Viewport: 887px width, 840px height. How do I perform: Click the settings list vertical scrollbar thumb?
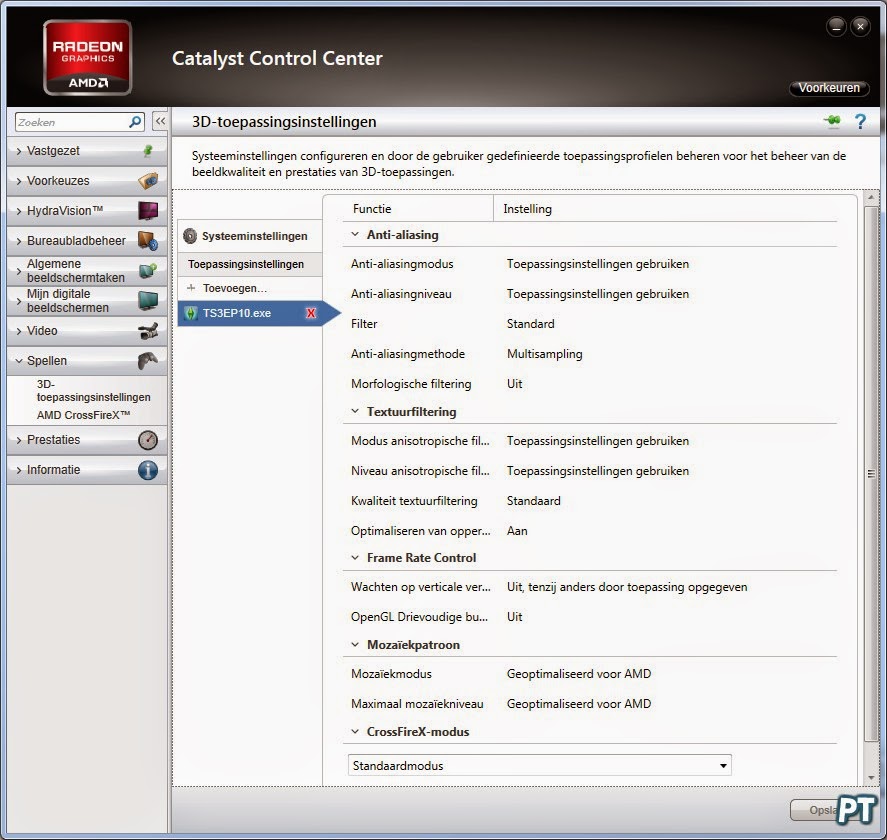pyautogui.click(x=871, y=474)
